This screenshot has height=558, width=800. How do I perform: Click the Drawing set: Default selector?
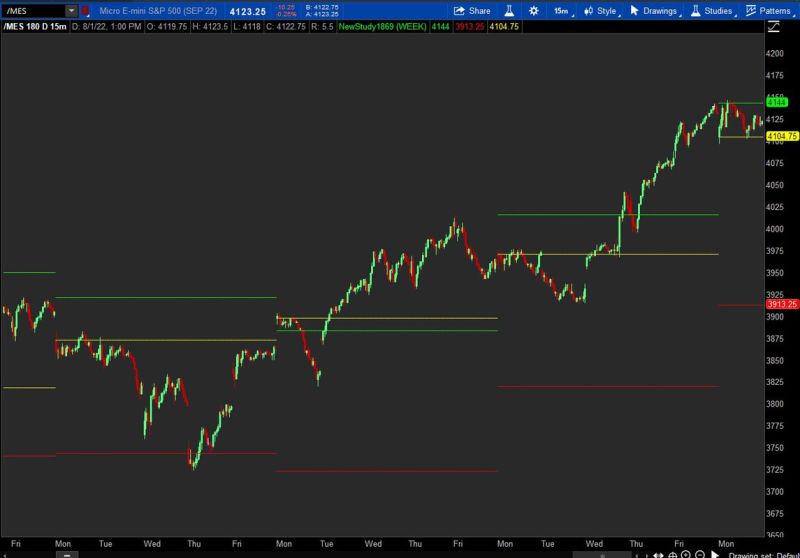click(764, 555)
